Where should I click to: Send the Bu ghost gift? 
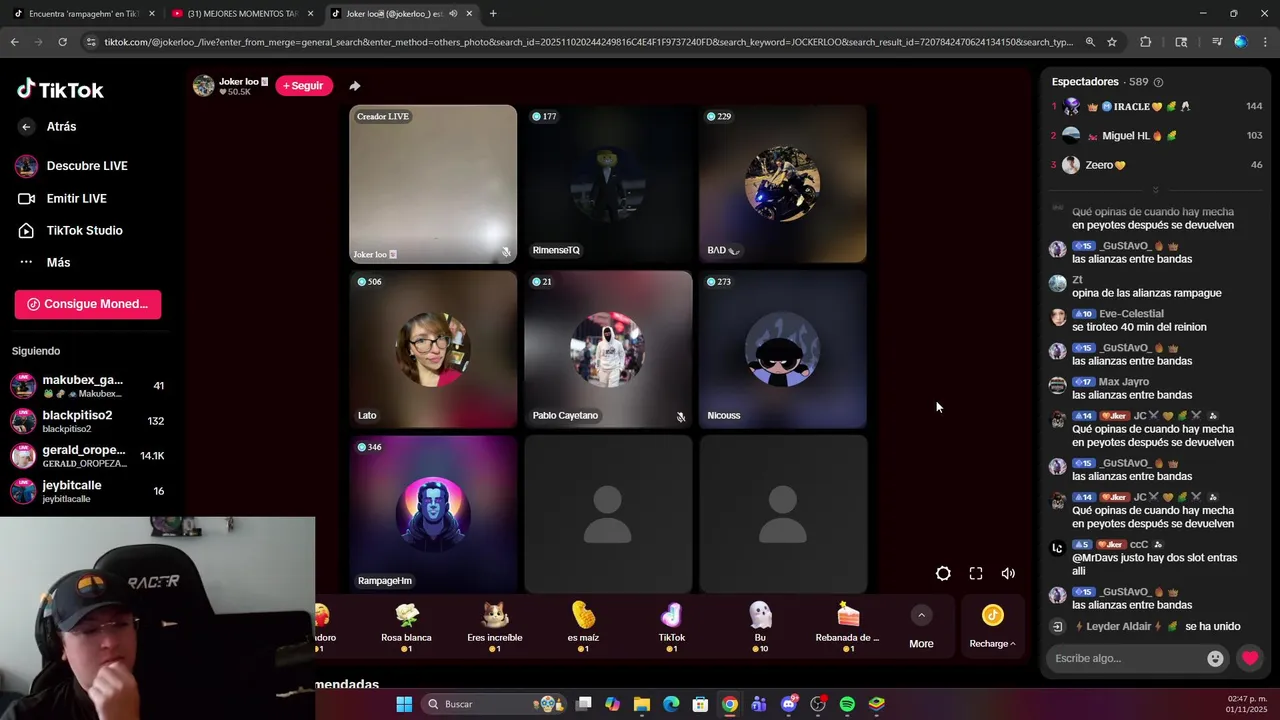point(760,627)
